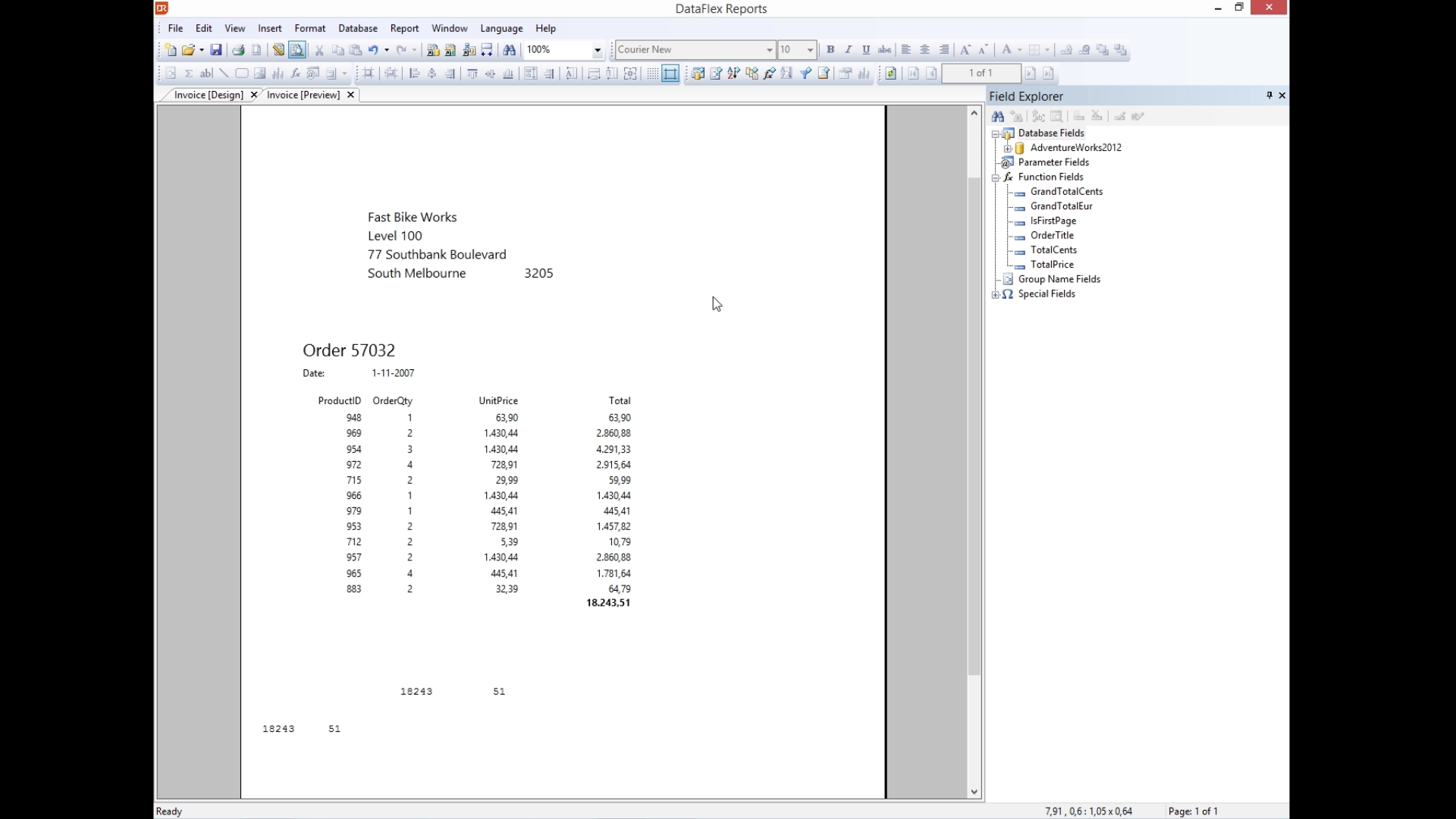Click the Undo arrow icon
This screenshot has height=819, width=1456.
[373, 50]
